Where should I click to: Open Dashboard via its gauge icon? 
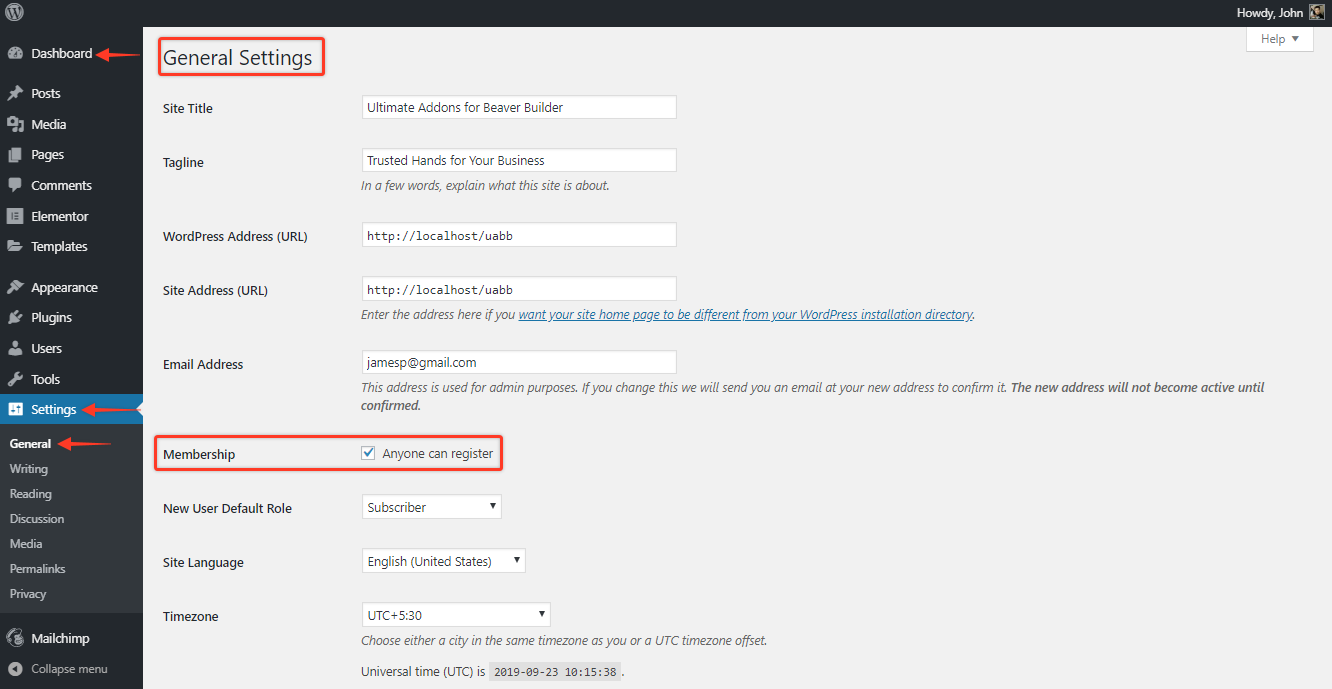point(15,54)
